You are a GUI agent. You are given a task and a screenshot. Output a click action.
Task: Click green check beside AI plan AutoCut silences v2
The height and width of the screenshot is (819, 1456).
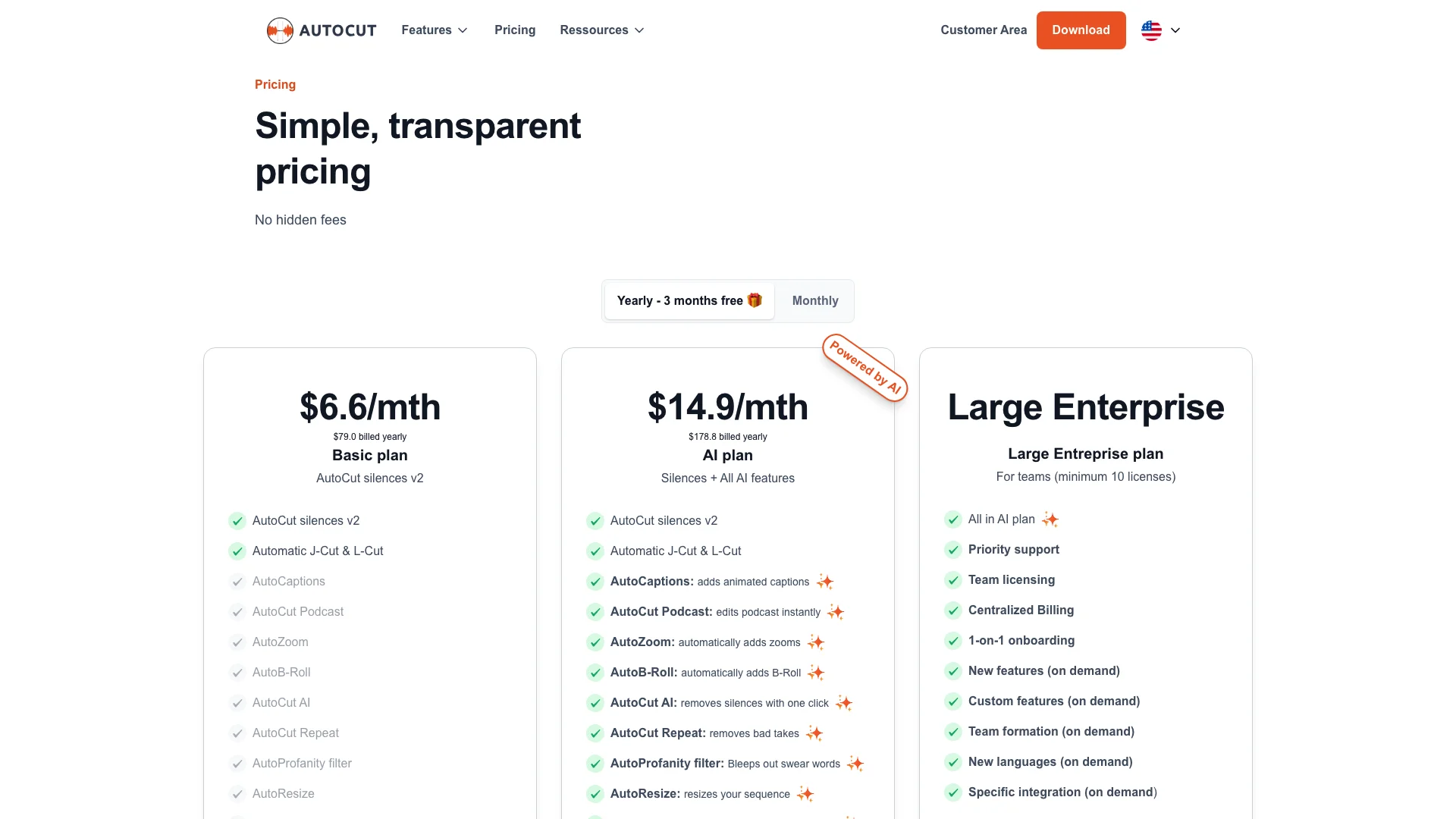(595, 521)
